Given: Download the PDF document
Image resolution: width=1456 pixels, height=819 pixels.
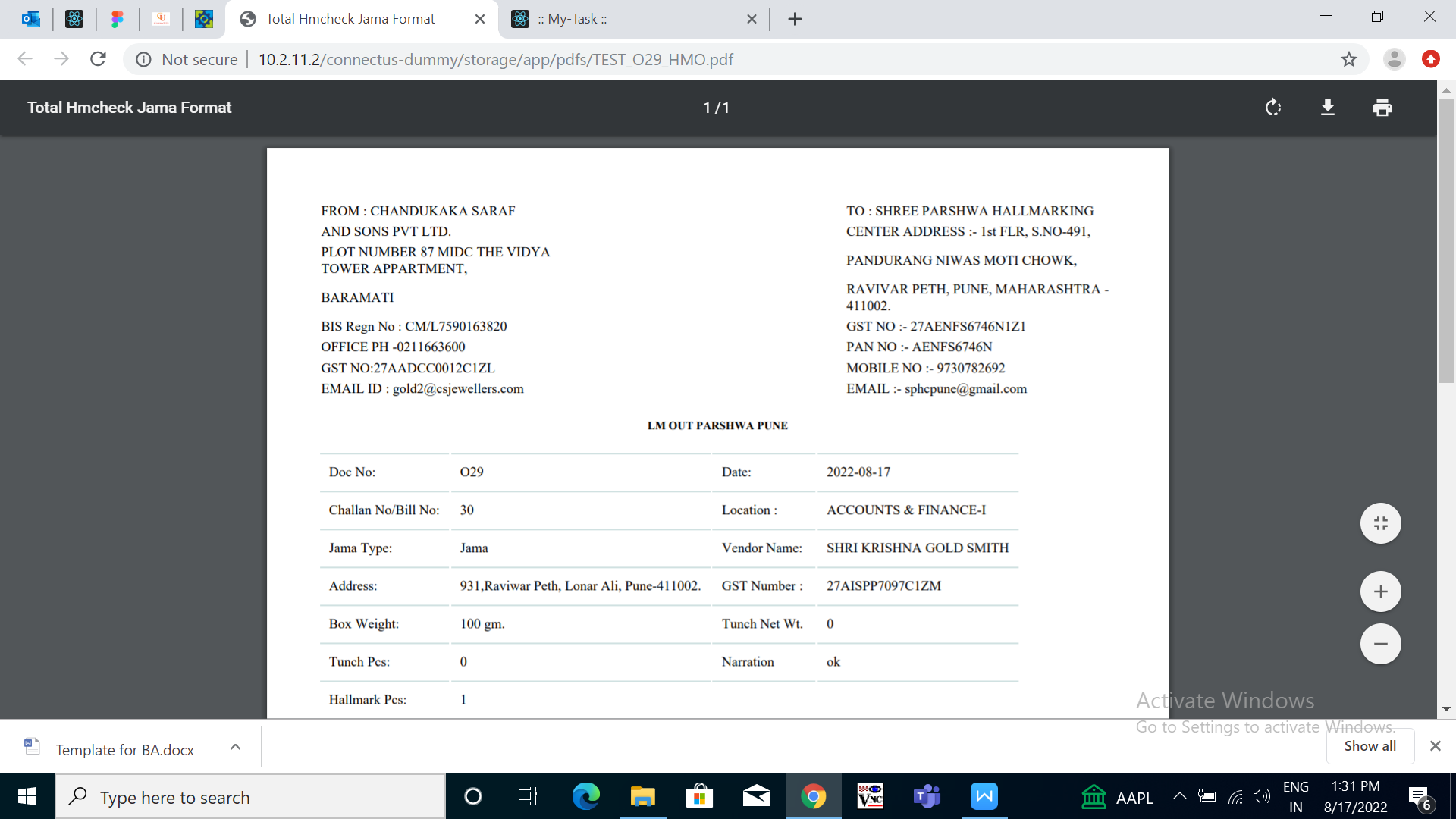Looking at the screenshot, I should tap(1328, 108).
